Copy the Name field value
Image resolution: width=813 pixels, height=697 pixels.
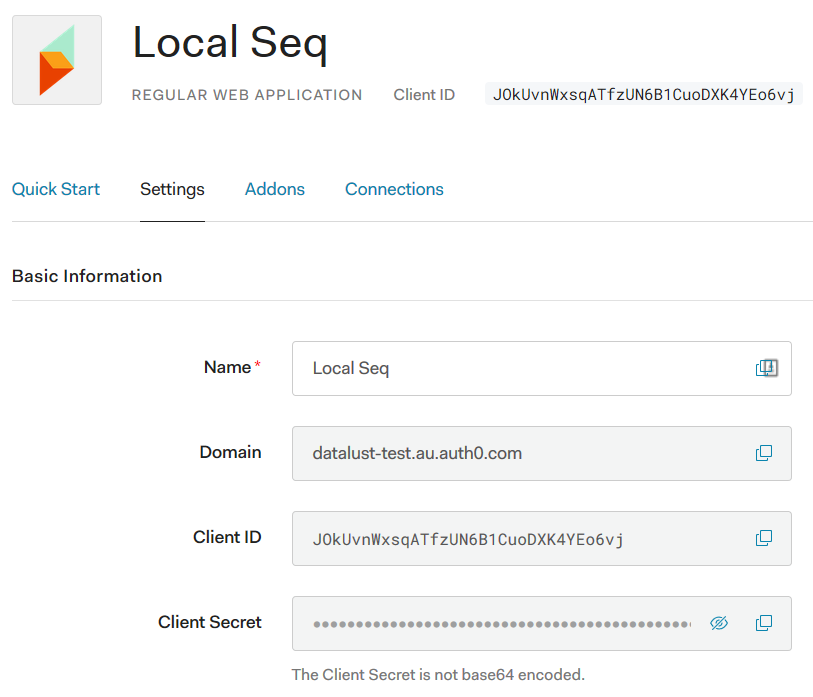pos(765,368)
